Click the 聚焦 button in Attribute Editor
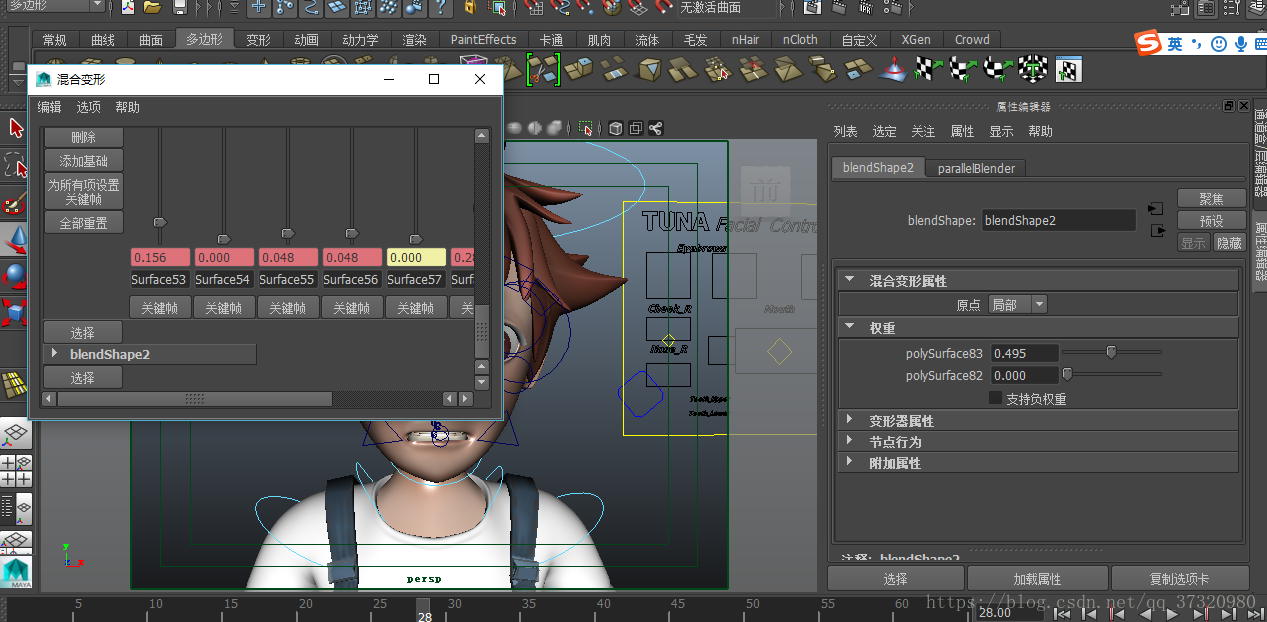The image size is (1267, 622). tap(1212, 198)
